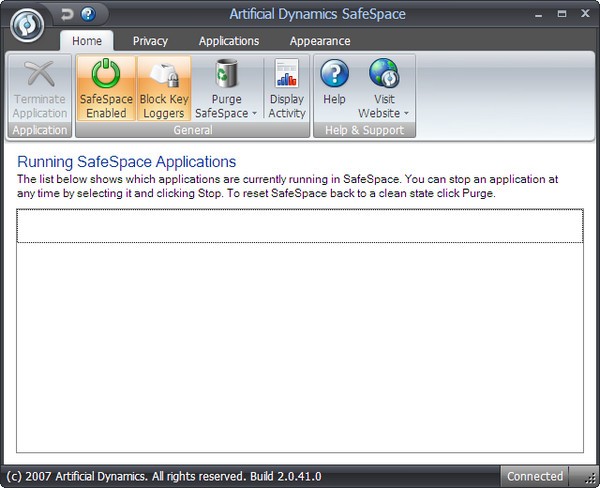
Task: Switch to the Applications tab
Action: [x=229, y=41]
